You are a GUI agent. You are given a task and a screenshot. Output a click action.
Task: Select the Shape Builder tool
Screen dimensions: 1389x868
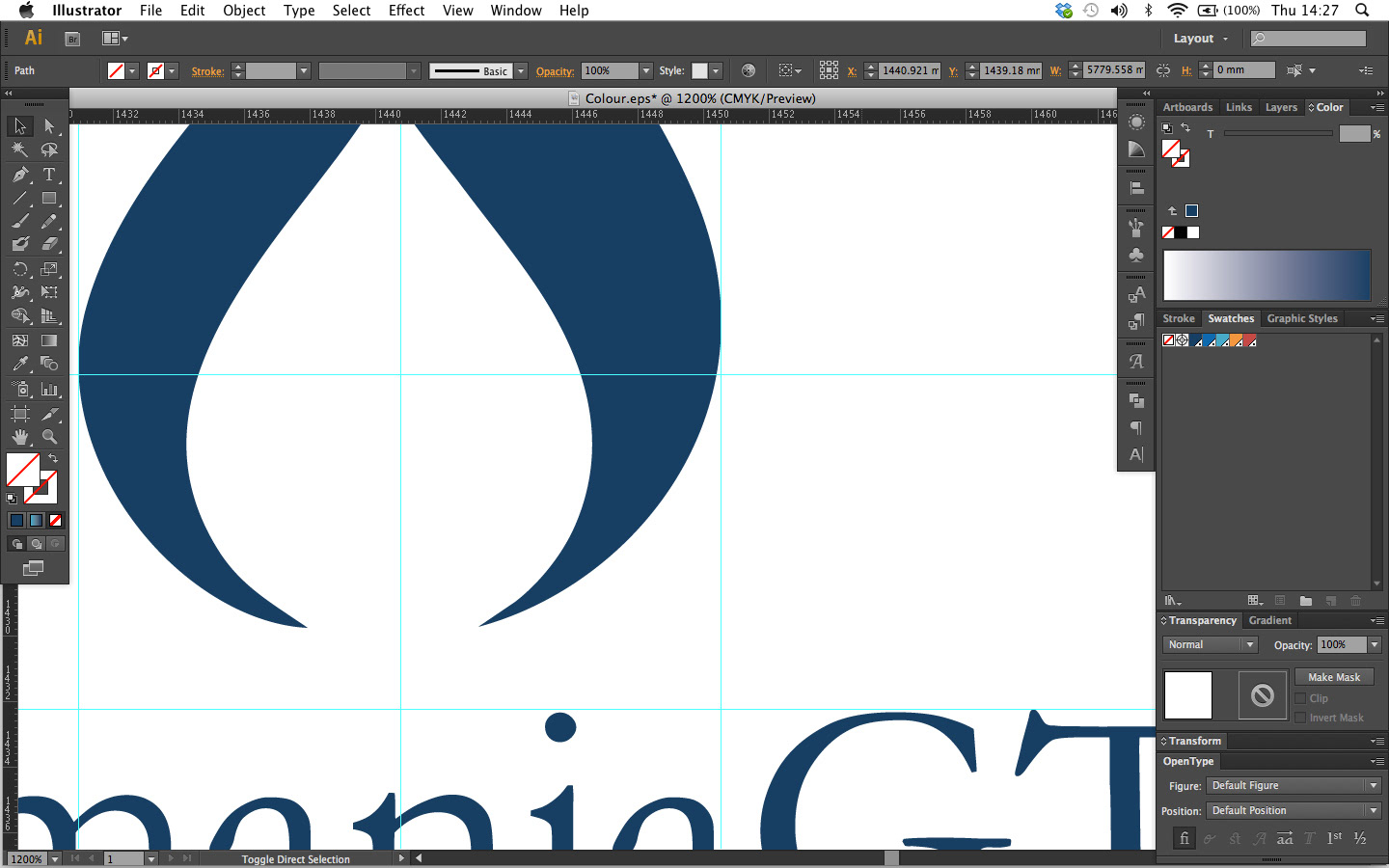[x=19, y=315]
